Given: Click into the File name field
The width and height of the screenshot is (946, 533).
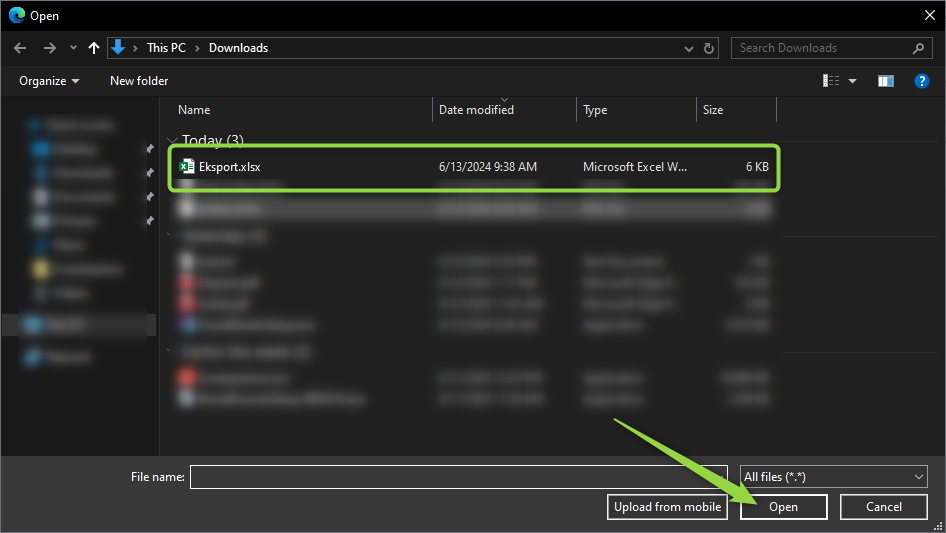Looking at the screenshot, I should click(x=458, y=477).
